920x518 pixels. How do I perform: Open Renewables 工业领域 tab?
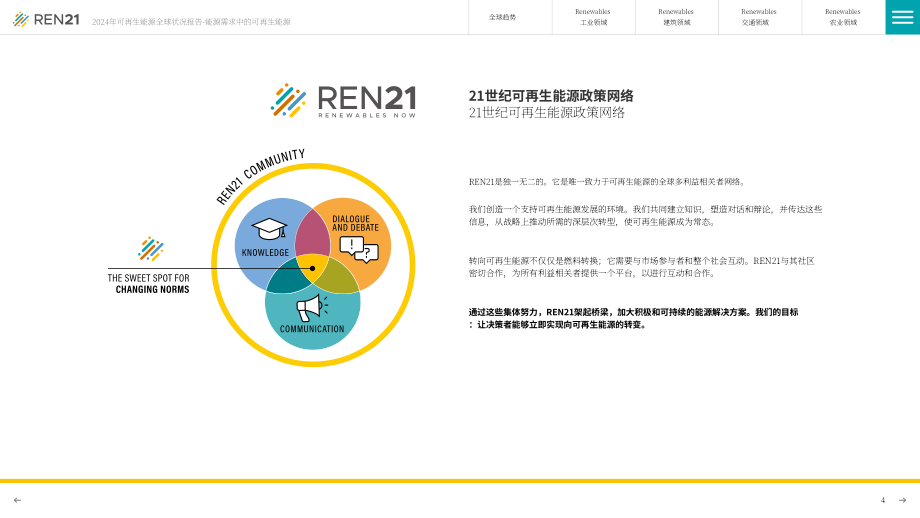pyautogui.click(x=593, y=17)
